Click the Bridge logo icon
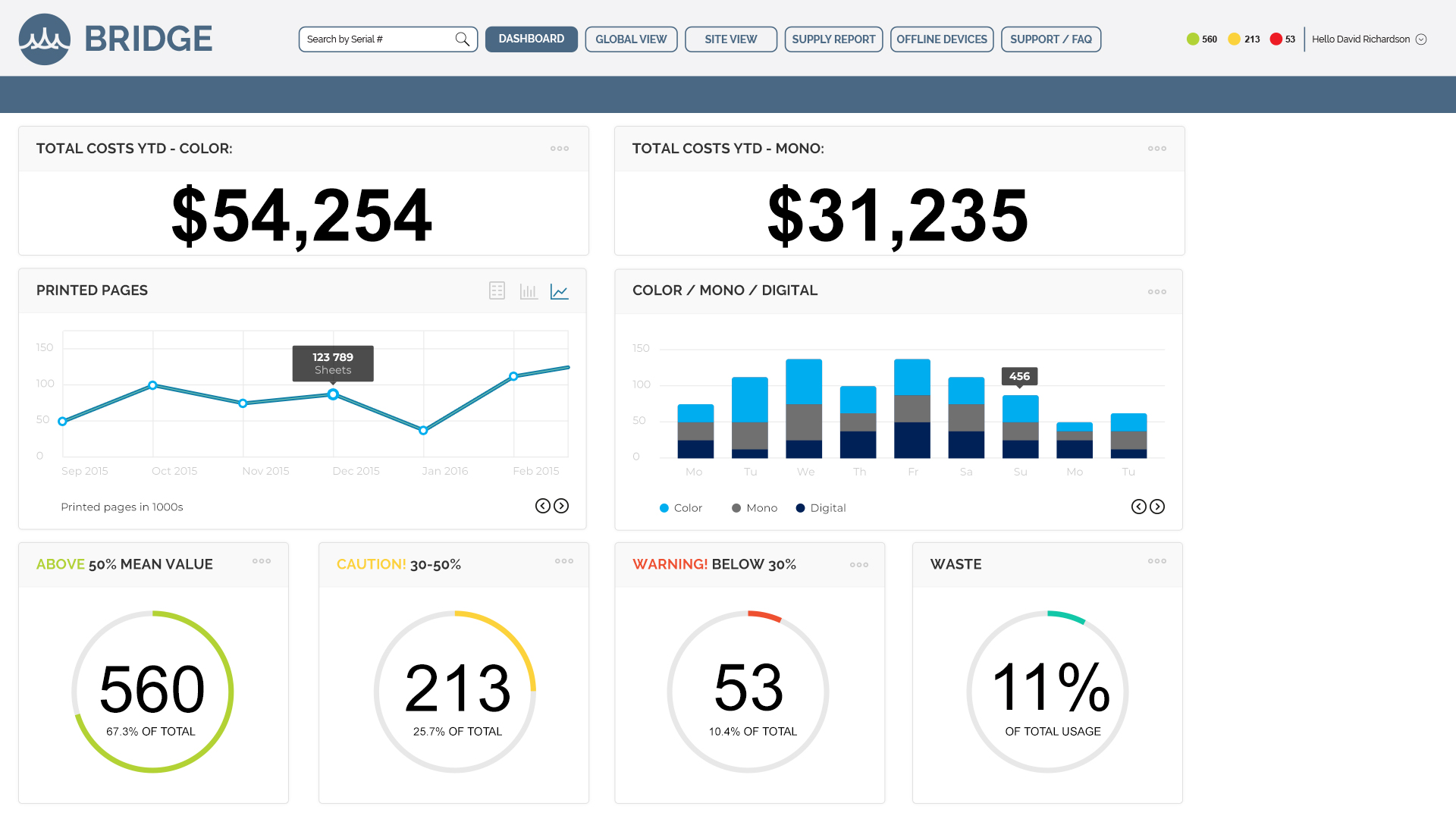Image resolution: width=1456 pixels, height=819 pixels. (x=45, y=39)
